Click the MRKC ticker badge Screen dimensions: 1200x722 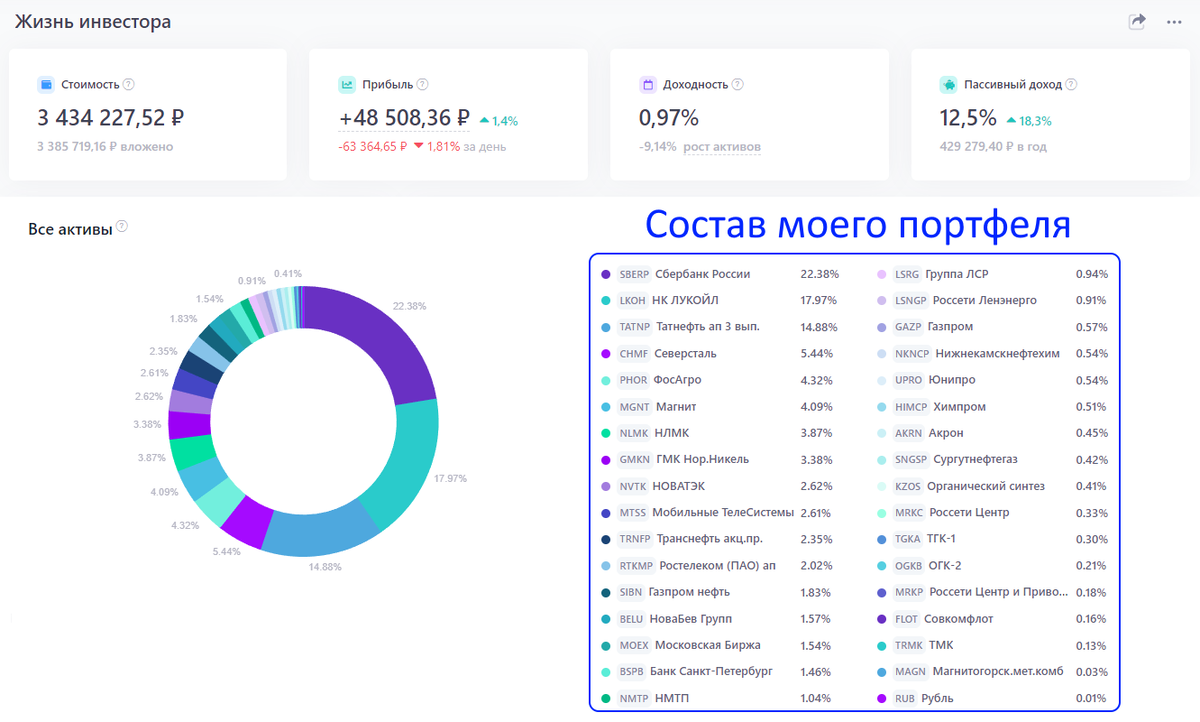click(909, 512)
